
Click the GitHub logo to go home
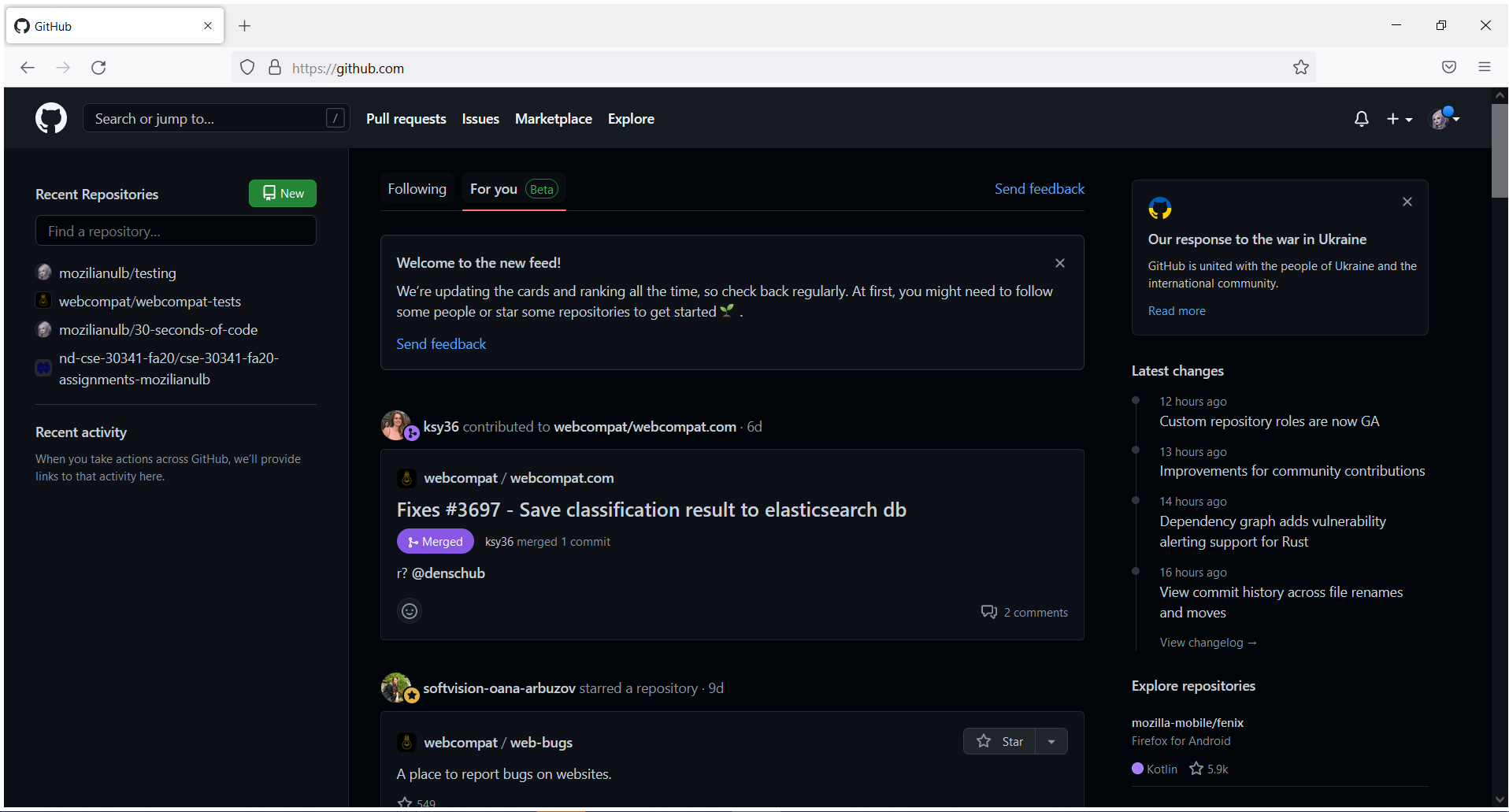(x=50, y=118)
